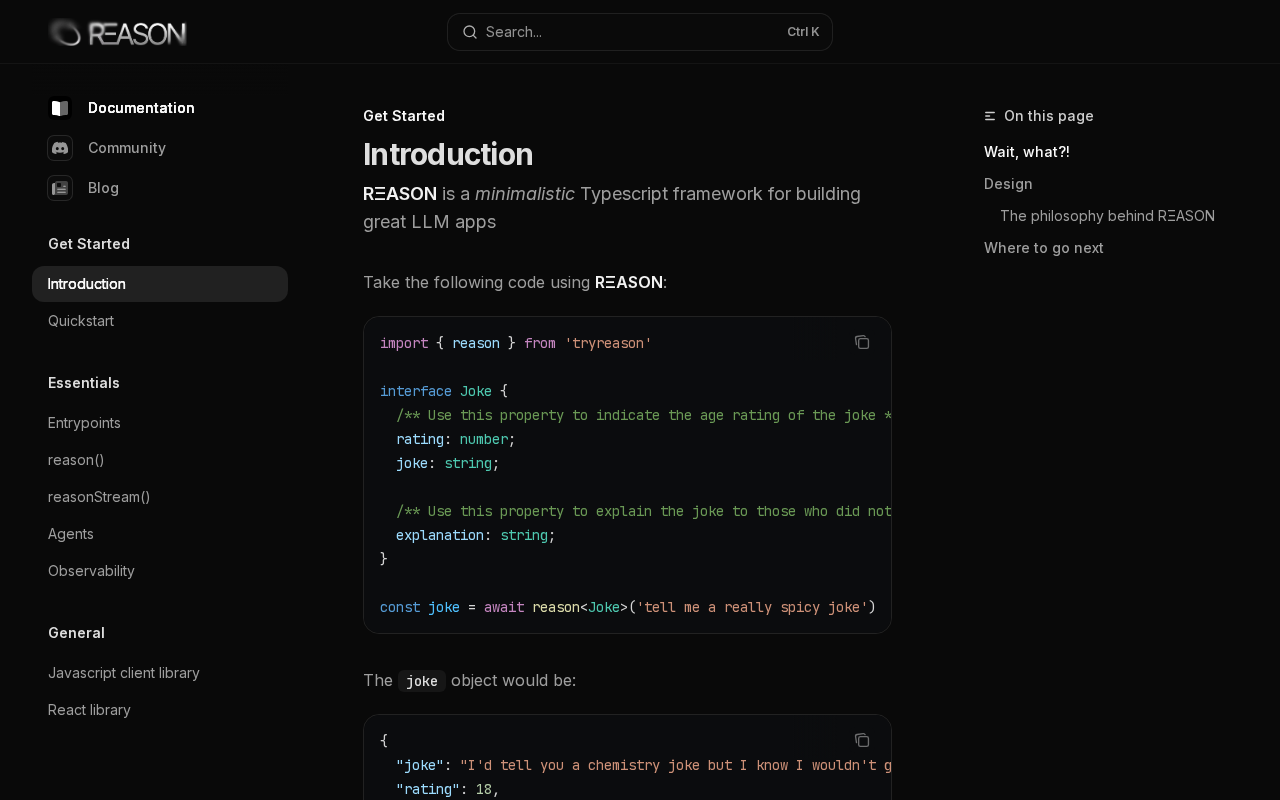Click the Blog newspaper icon
1280x800 pixels.
(x=60, y=188)
